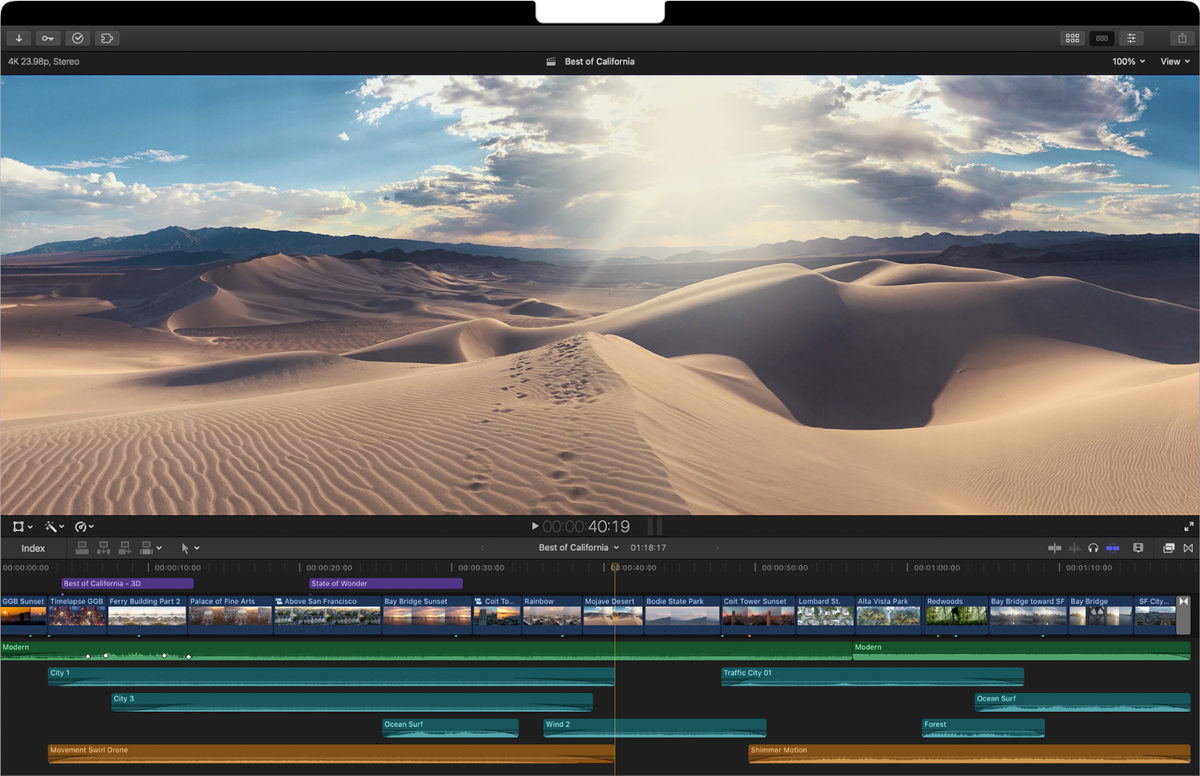Open the View dropdown in the viewer
This screenshot has height=776, width=1200.
click(x=1173, y=61)
